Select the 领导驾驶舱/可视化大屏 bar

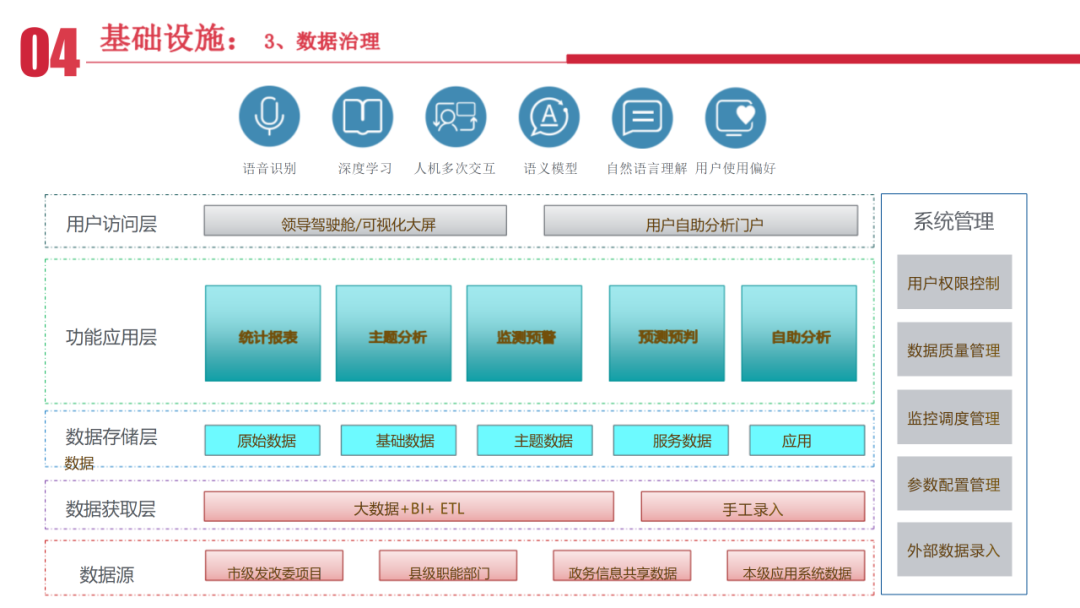(x=355, y=221)
